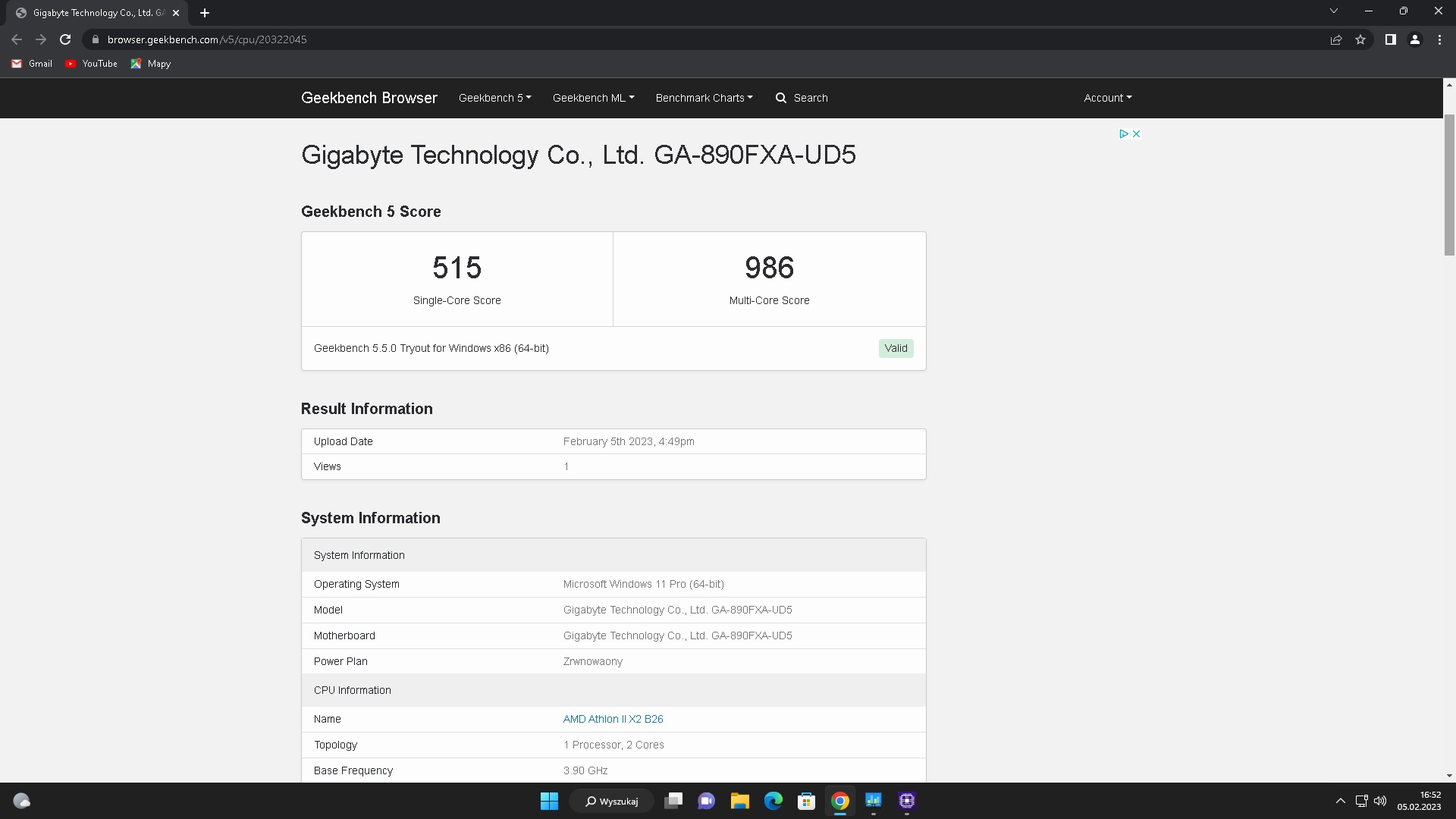
Task: Open the monitor app taskbar icon
Action: 873,801
